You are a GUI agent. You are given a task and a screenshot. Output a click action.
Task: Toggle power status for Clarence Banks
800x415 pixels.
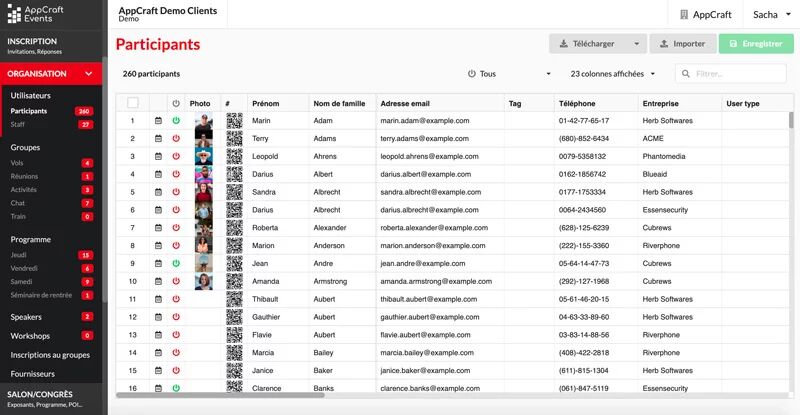(x=176, y=388)
